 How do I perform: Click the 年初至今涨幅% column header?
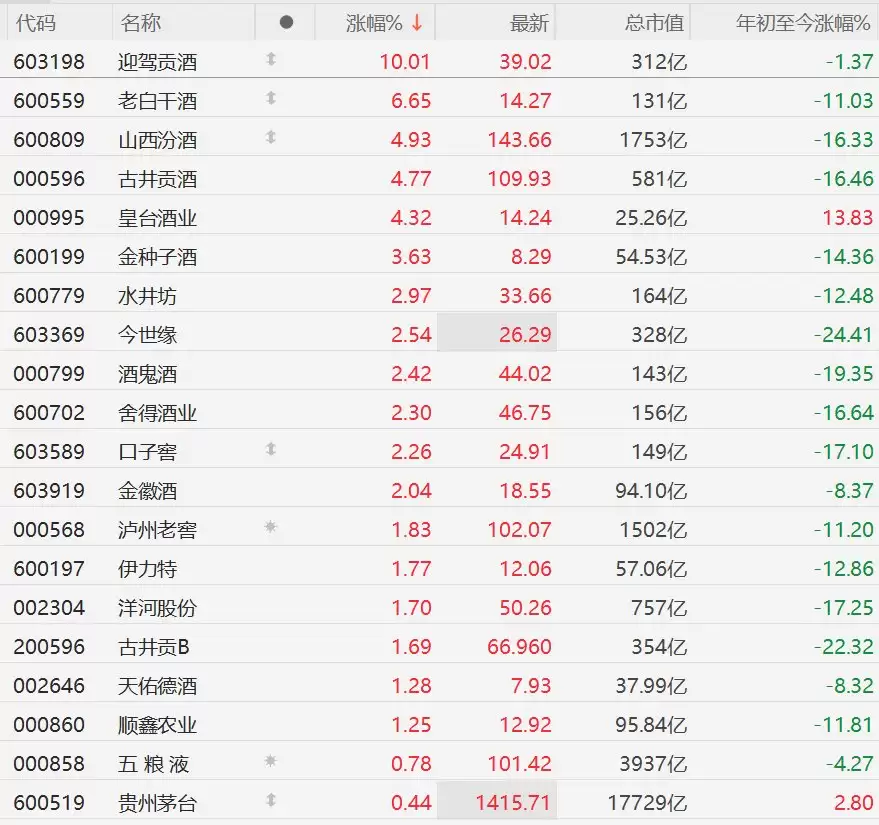coord(803,22)
